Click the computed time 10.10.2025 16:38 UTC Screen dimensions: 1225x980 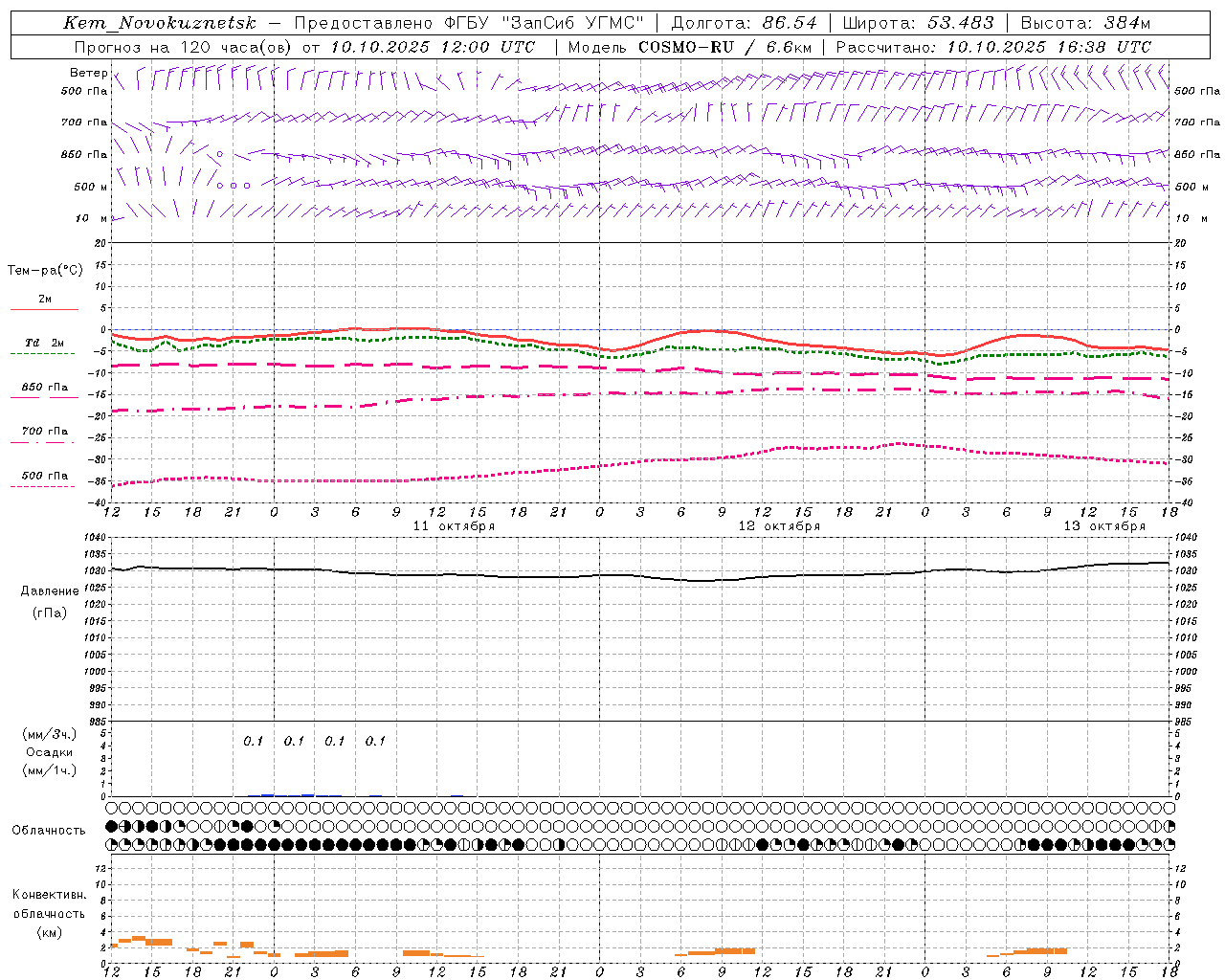tap(1049, 47)
